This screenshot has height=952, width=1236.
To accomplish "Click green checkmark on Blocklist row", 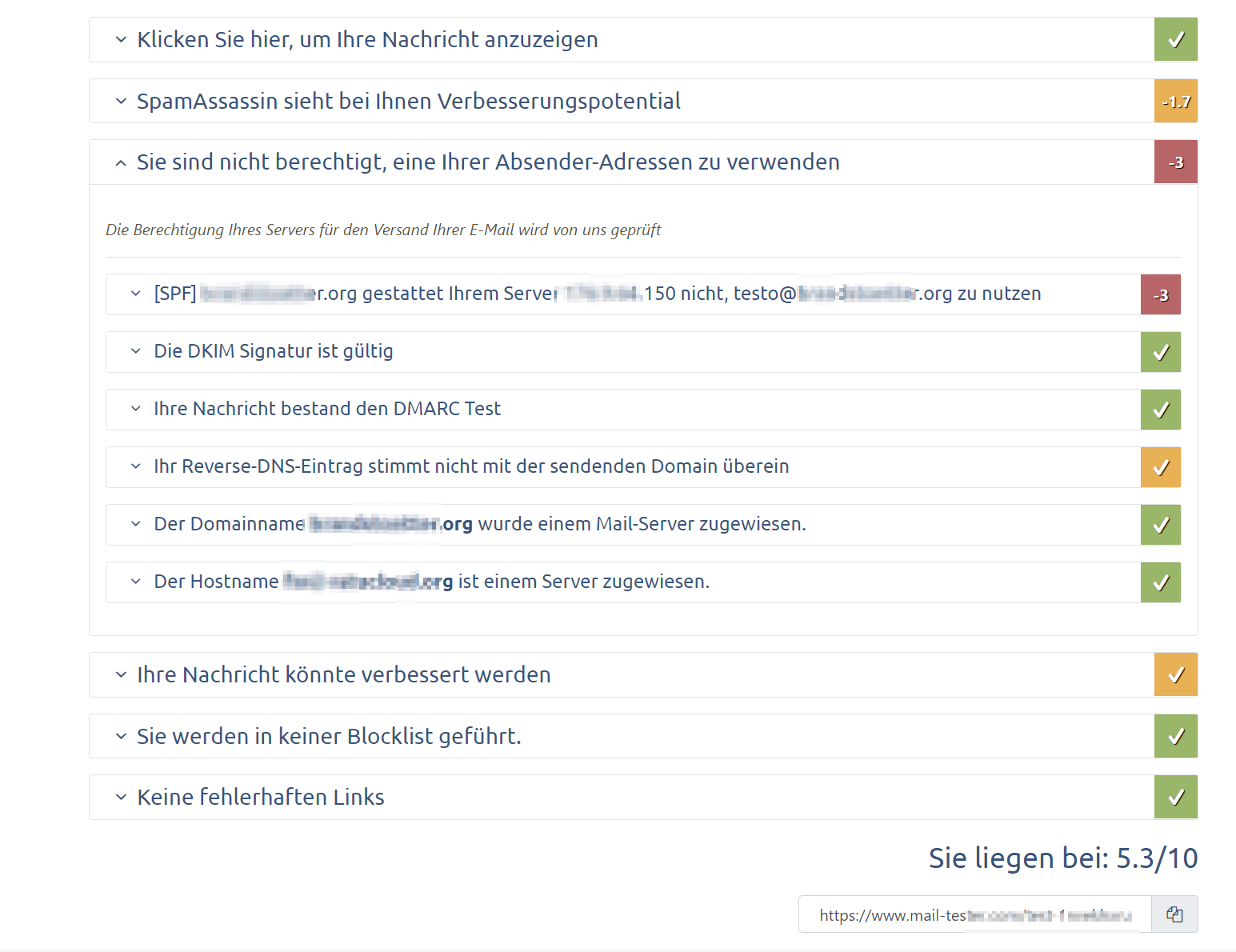I will click(1175, 737).
